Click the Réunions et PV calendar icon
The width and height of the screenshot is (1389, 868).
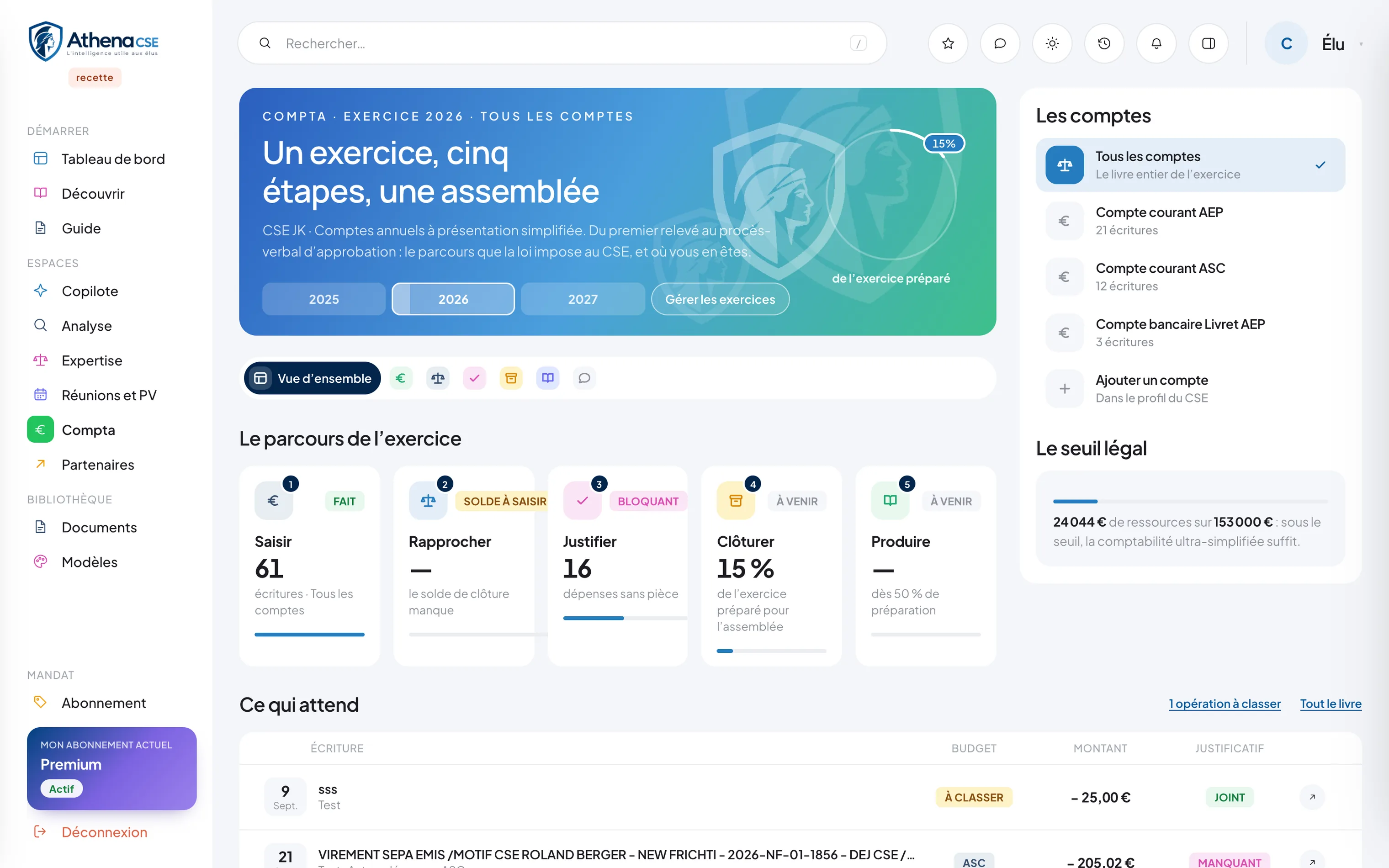click(x=40, y=395)
